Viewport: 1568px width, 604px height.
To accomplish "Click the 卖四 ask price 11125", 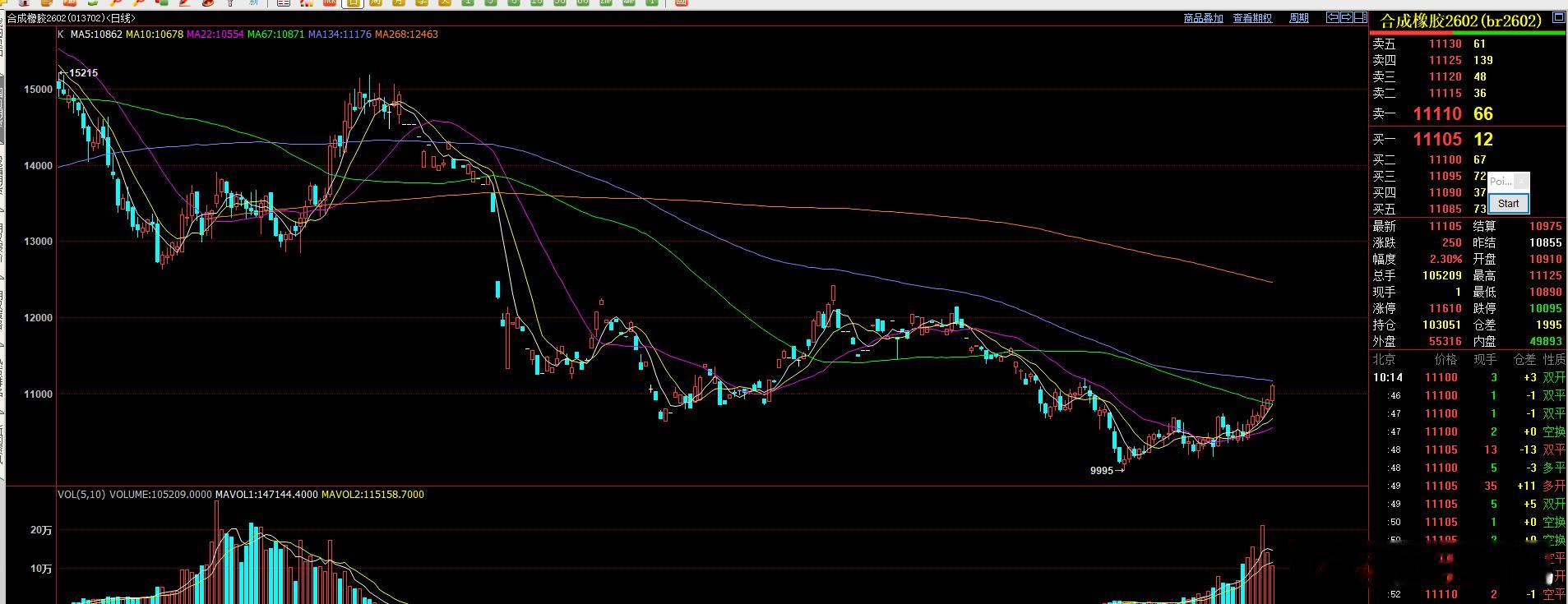I will tap(1445, 61).
